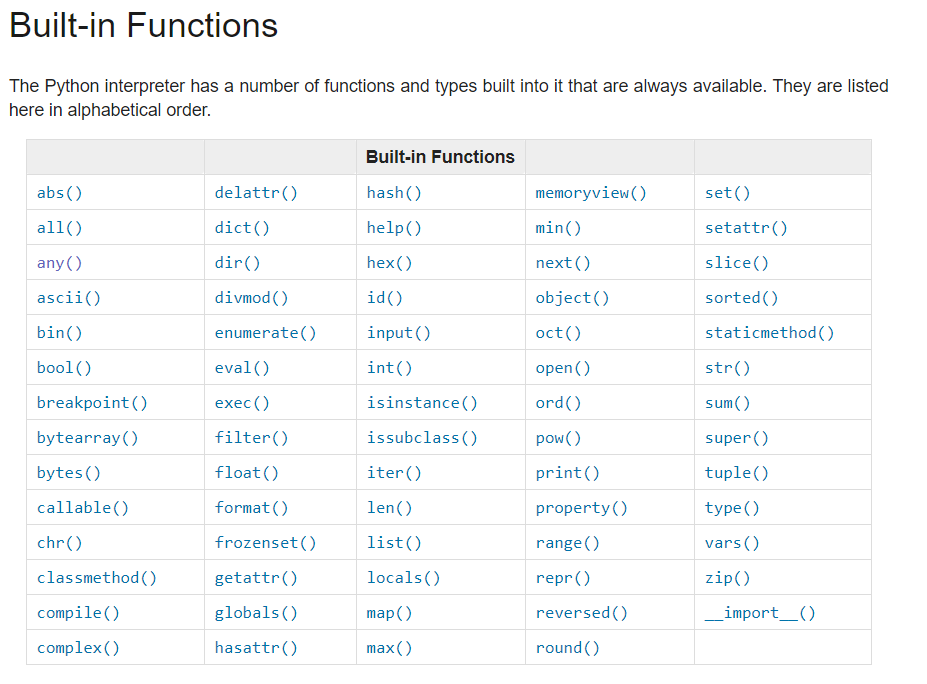Select the memoryview() link

[x=591, y=193]
